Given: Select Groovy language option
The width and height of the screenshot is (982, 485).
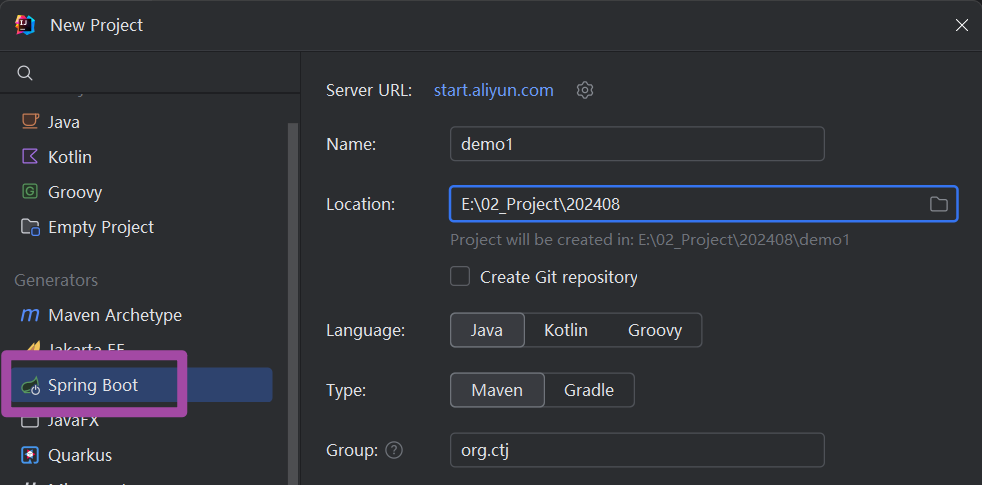Looking at the screenshot, I should 654,330.
